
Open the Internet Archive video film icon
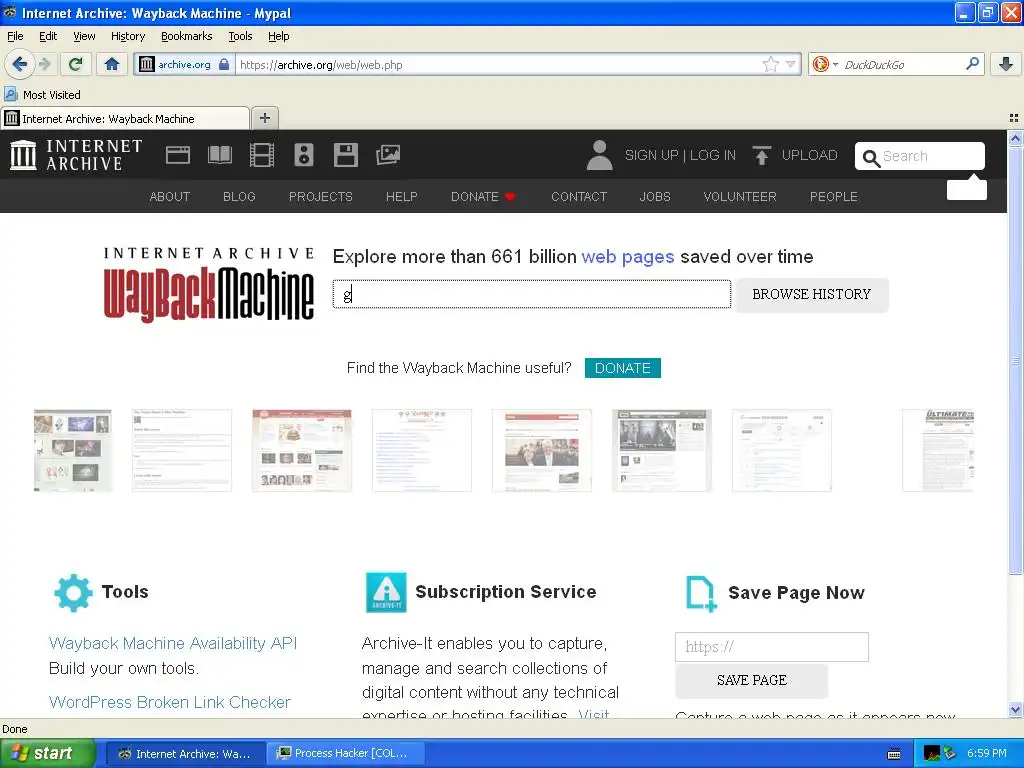(x=262, y=155)
